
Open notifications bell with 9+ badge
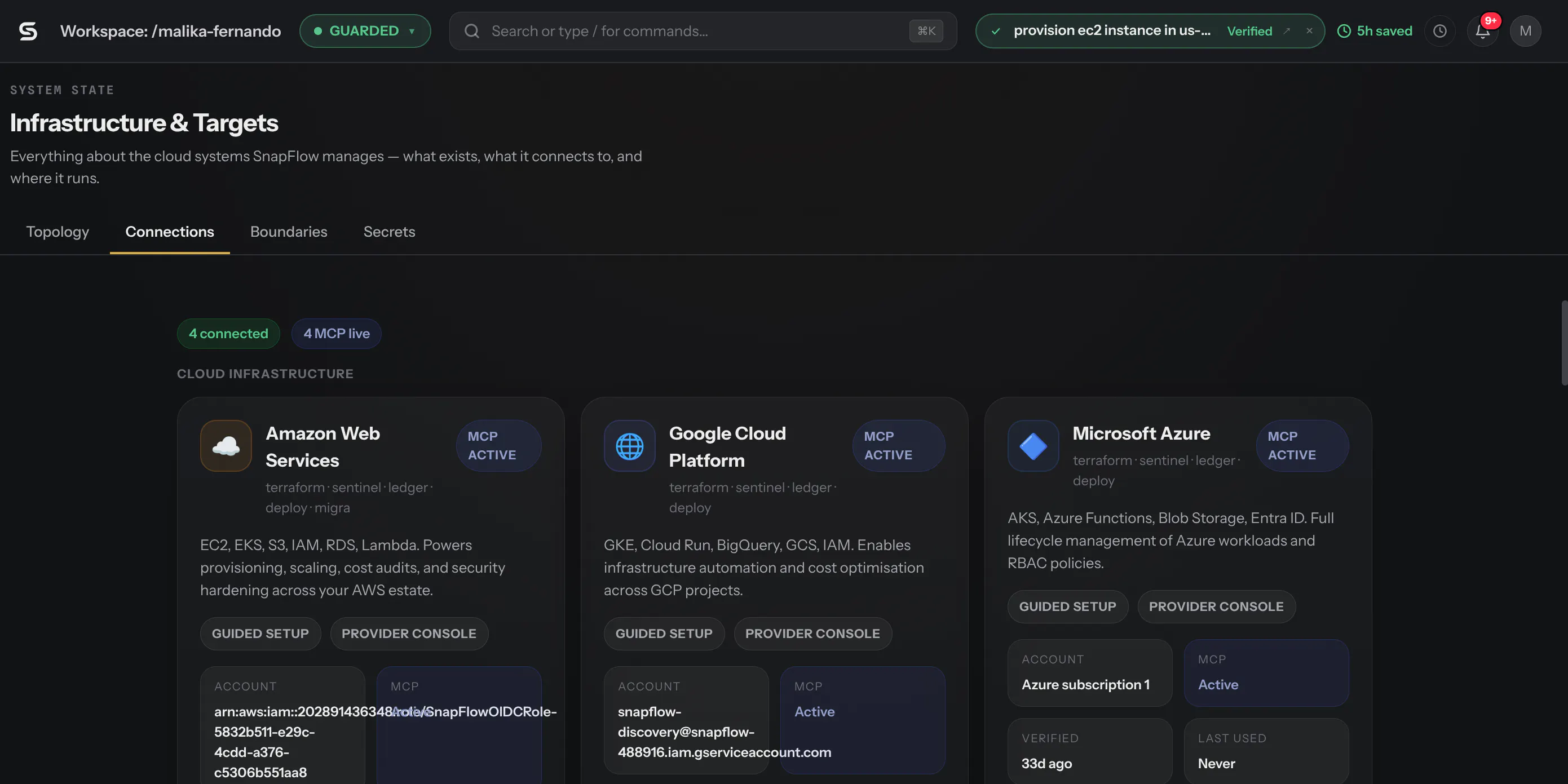pyautogui.click(x=1483, y=31)
